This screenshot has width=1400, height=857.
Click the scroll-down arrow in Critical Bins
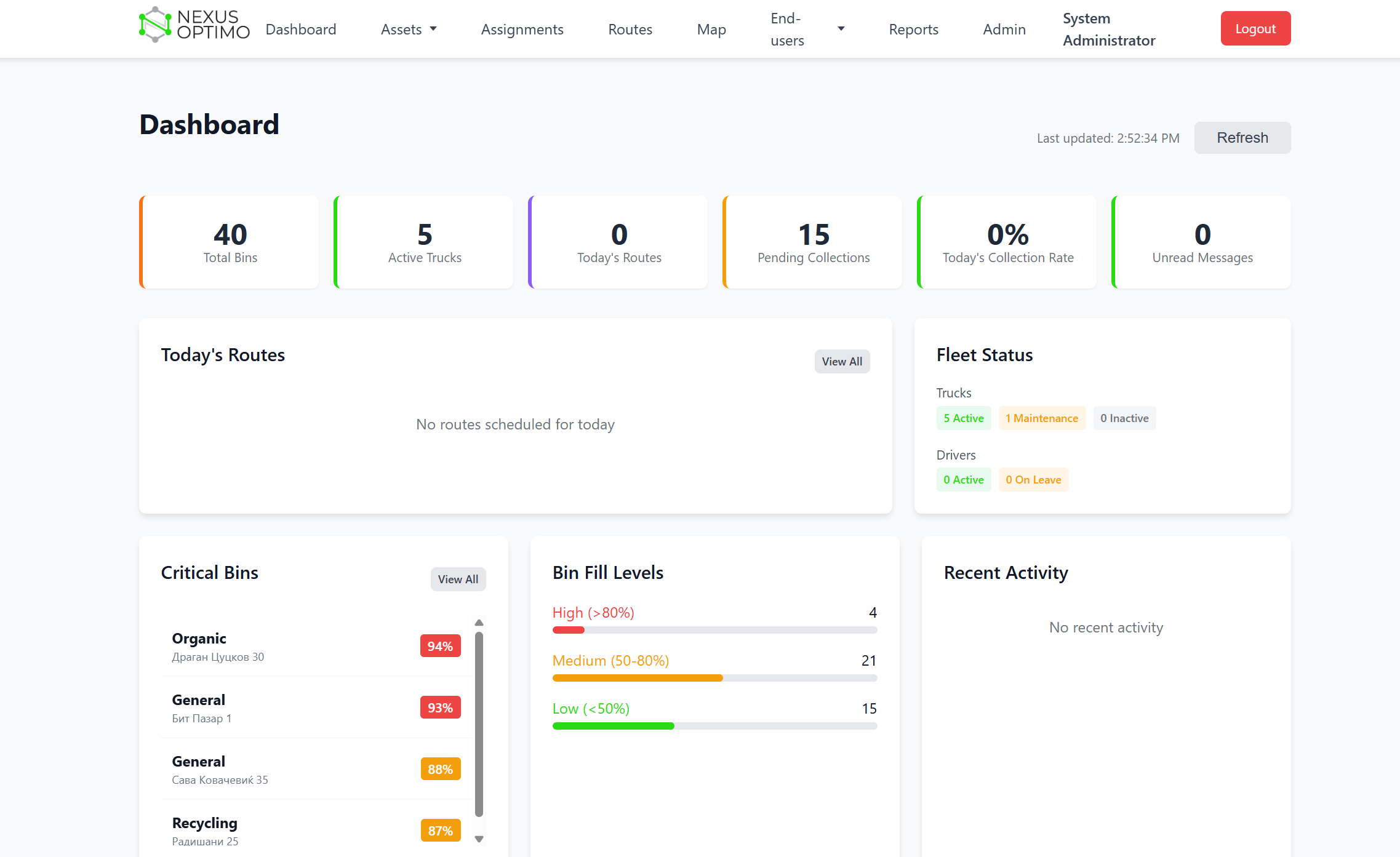tap(479, 839)
